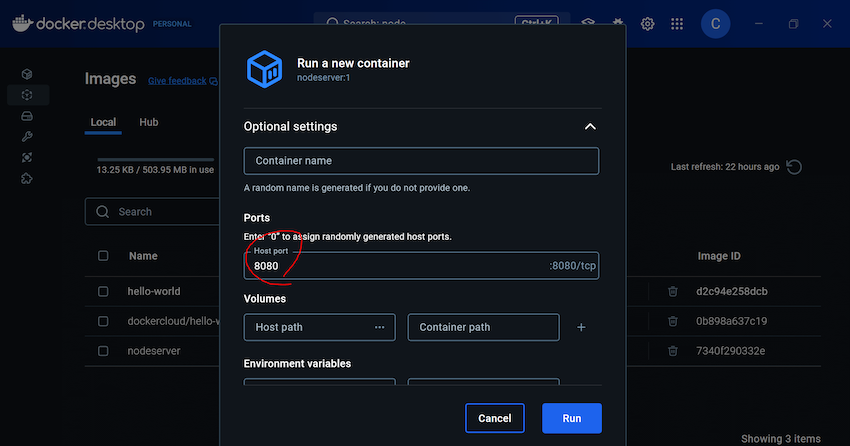Click the disk usage bar above 13.25 KB
Image resolution: width=850 pixels, height=446 pixels.
coord(156,159)
